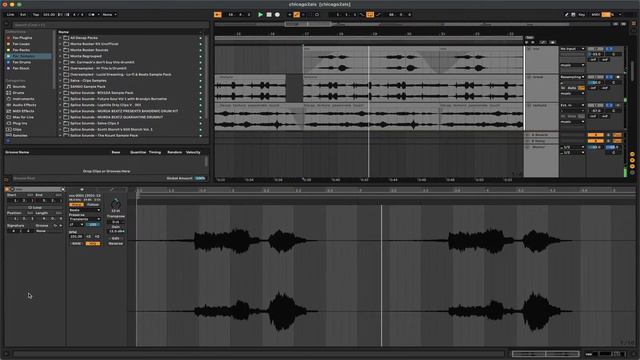Expand the All Decap Packs folder
The image size is (640, 360).
pyautogui.click(x=60, y=38)
